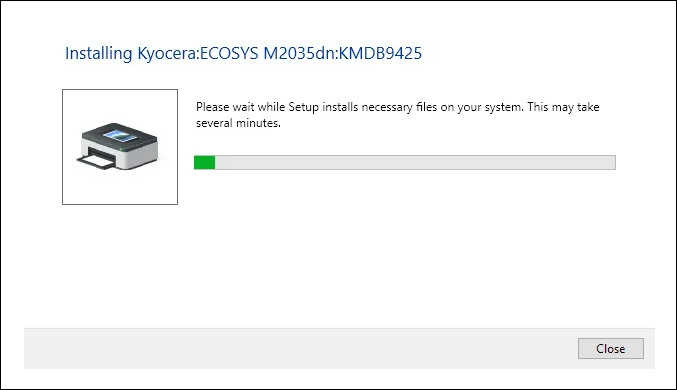Click the blank white area below the progress bar
This screenshot has height=390, width=677.
tap(405, 246)
